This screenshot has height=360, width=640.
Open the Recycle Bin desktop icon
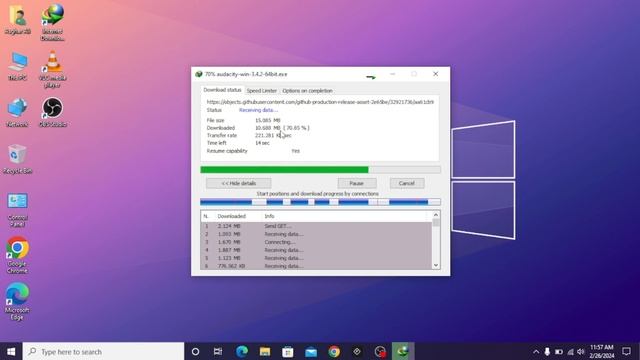pos(17,159)
